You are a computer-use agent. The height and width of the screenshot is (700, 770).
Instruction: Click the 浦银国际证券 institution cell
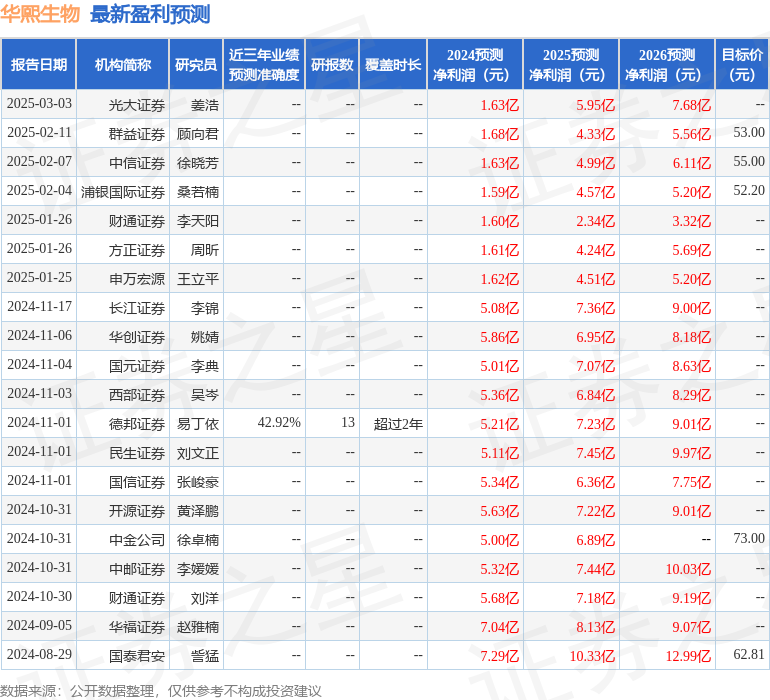(x=123, y=192)
